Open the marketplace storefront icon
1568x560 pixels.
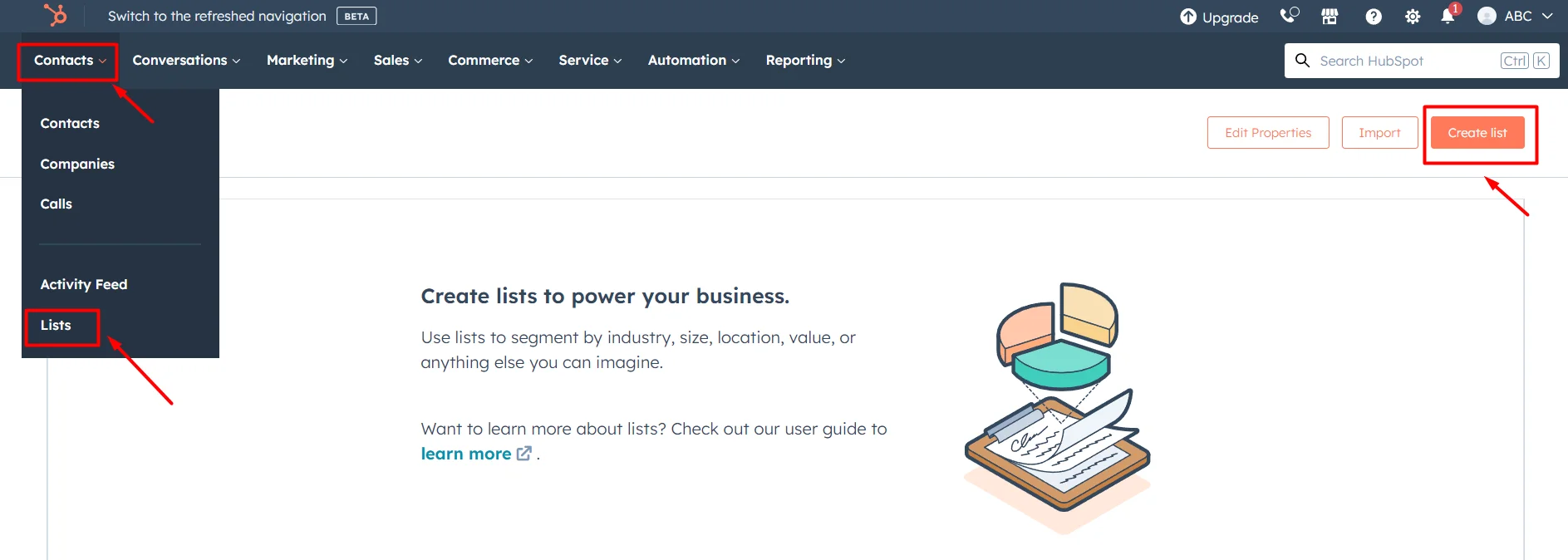coord(1330,17)
